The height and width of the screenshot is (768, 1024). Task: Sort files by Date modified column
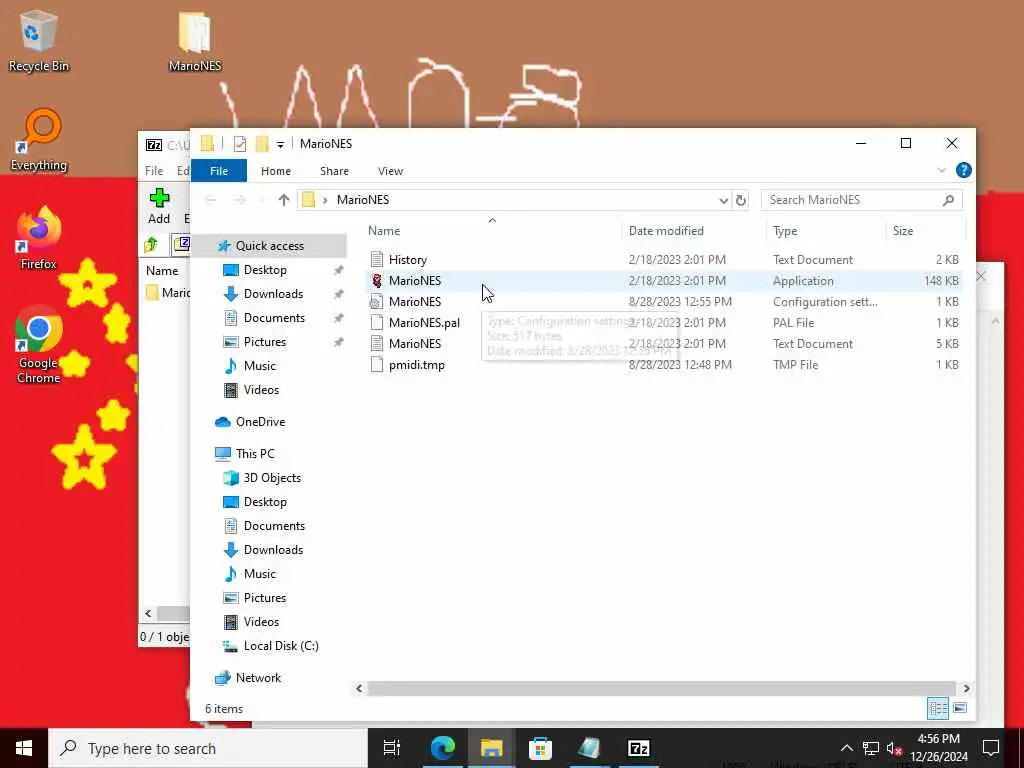click(x=666, y=231)
